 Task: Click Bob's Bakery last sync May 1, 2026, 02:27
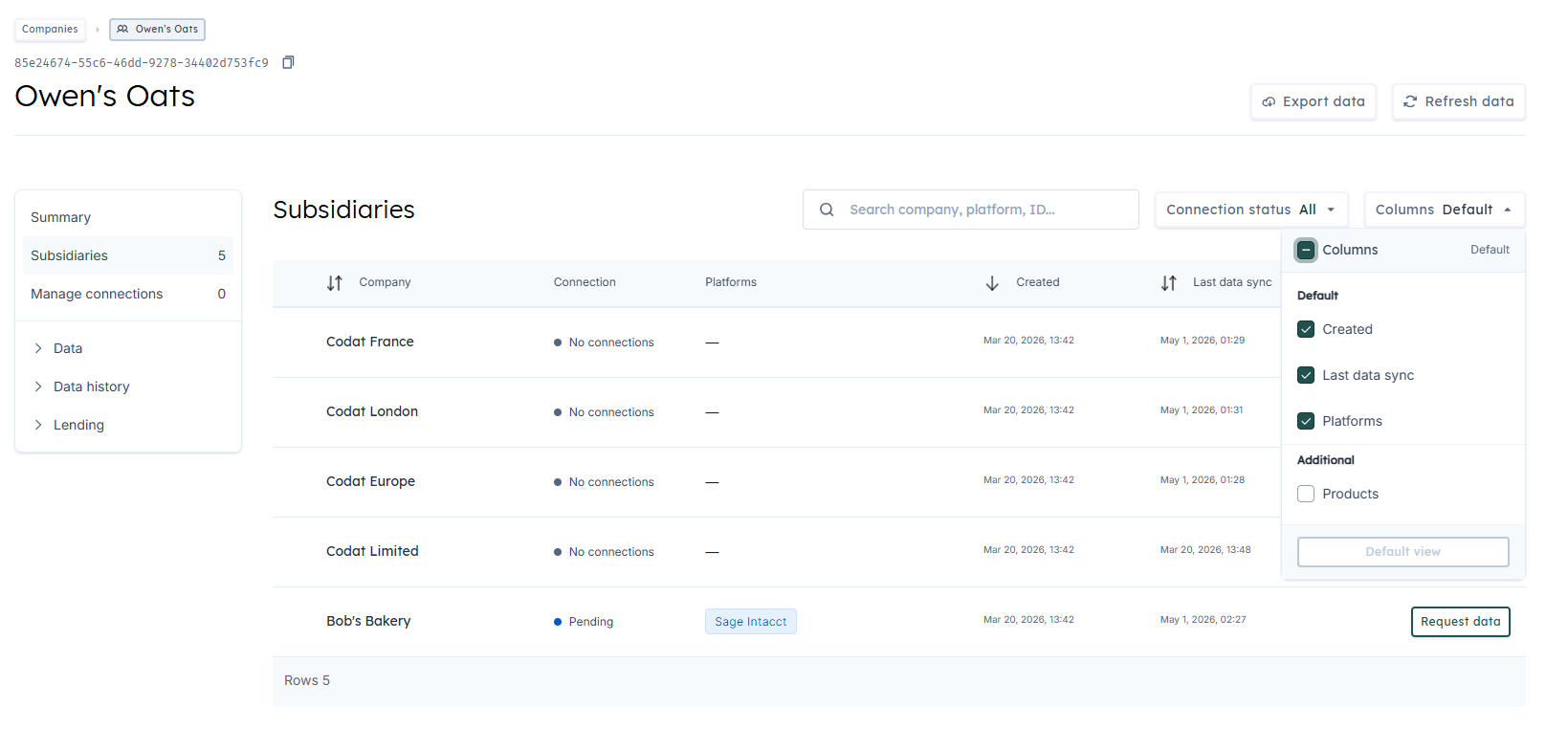click(1204, 620)
